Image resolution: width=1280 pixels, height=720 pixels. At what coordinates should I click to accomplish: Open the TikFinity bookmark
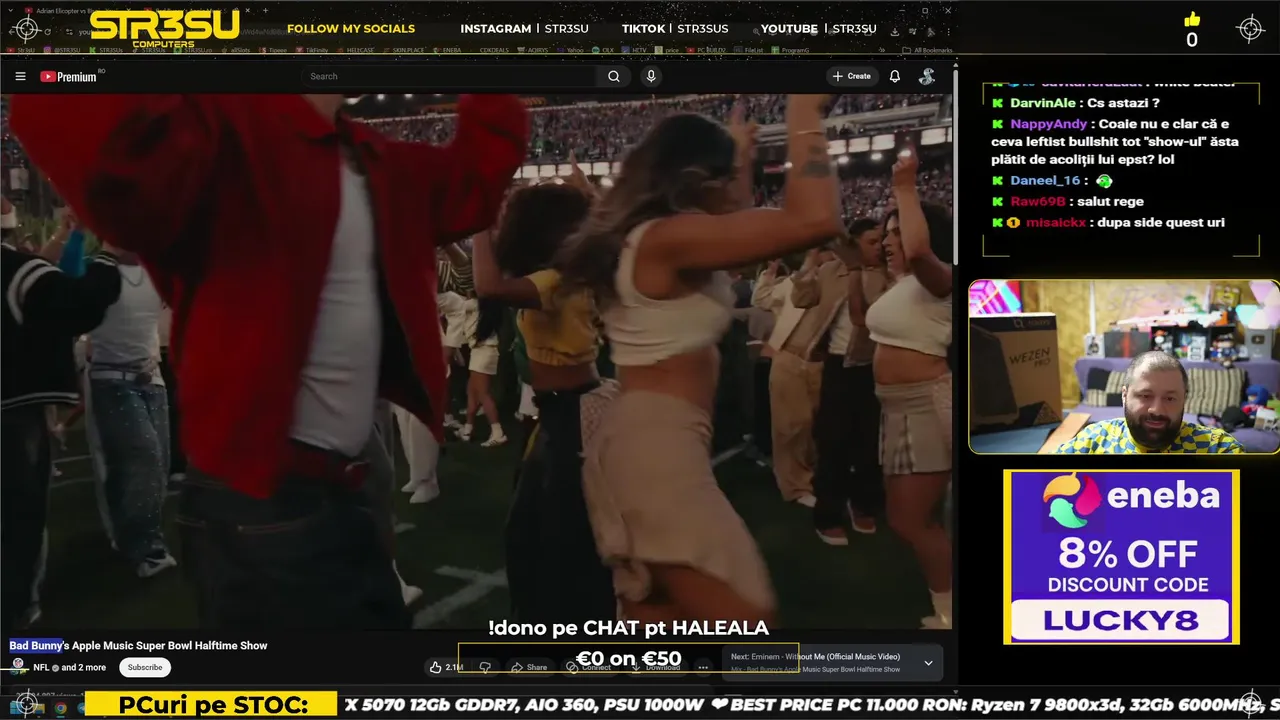(310, 49)
